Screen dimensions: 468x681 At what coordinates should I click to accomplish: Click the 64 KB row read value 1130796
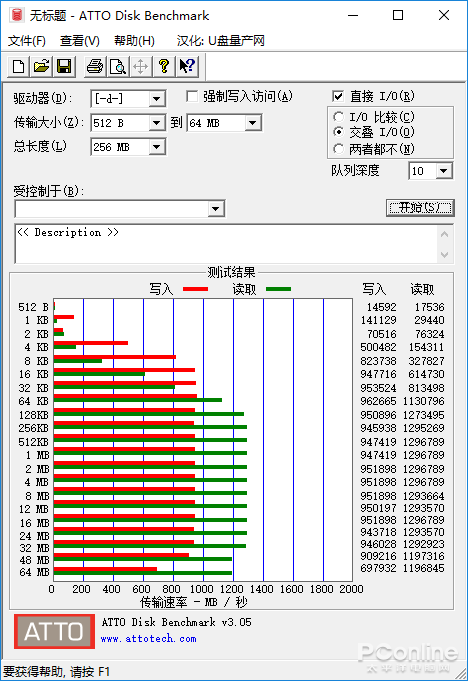coord(424,401)
